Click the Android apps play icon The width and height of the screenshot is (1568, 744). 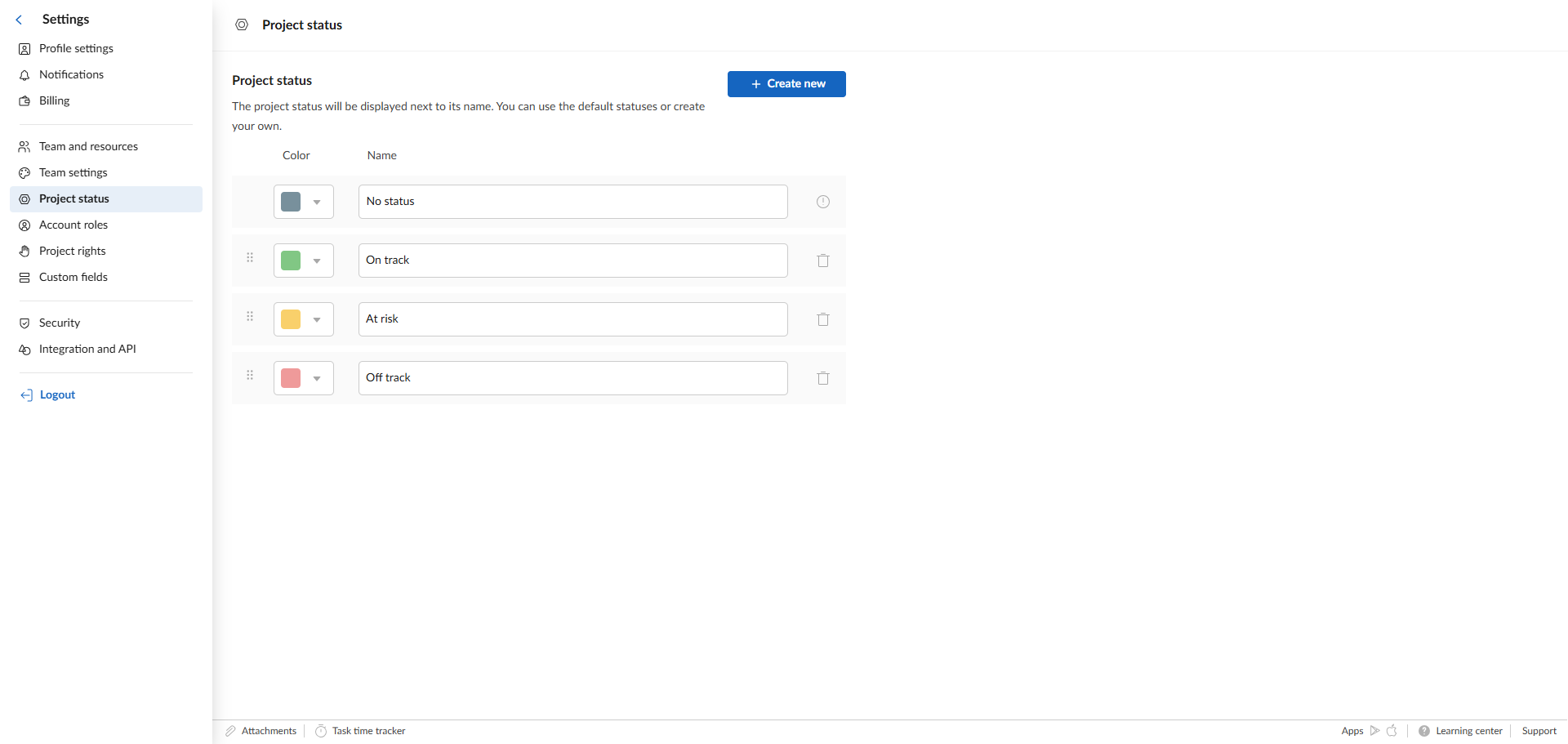click(1374, 731)
